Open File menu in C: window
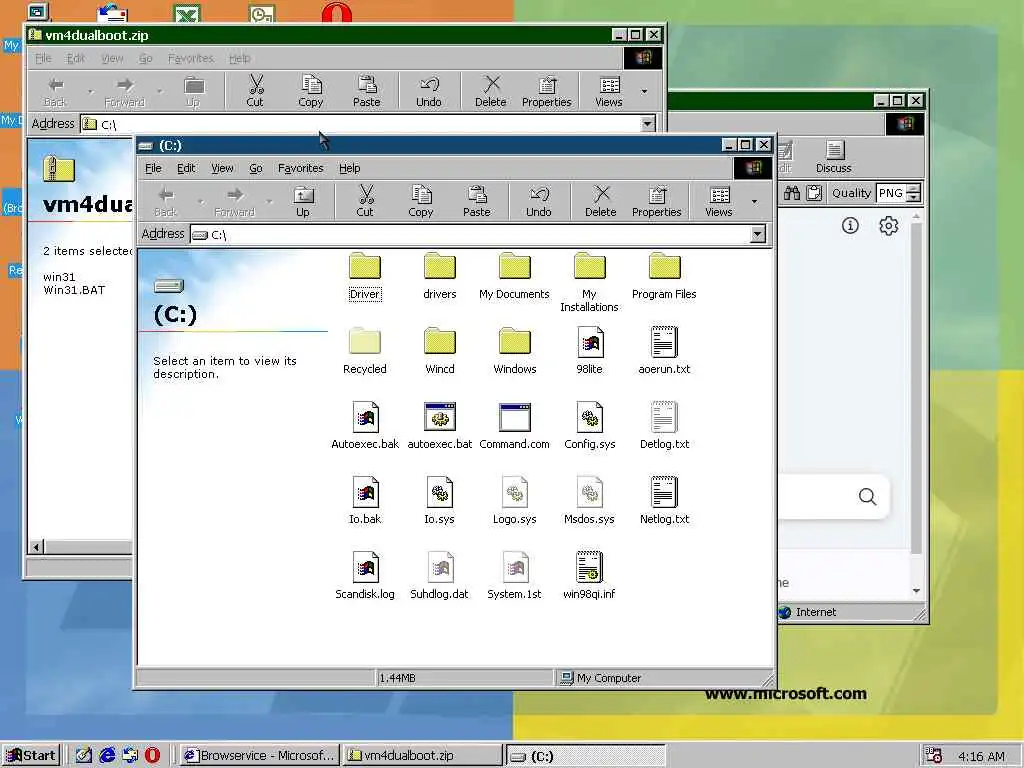1024x768 pixels. [153, 168]
